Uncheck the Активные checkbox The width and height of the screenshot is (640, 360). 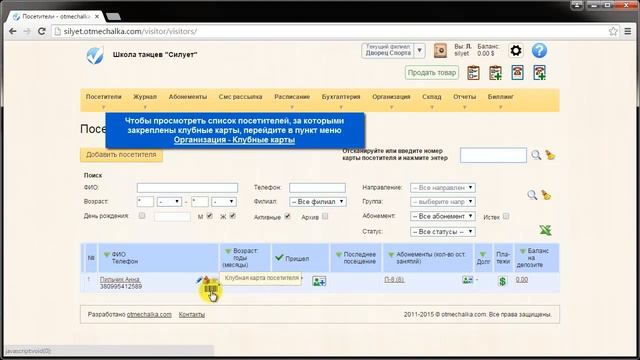pos(287,216)
